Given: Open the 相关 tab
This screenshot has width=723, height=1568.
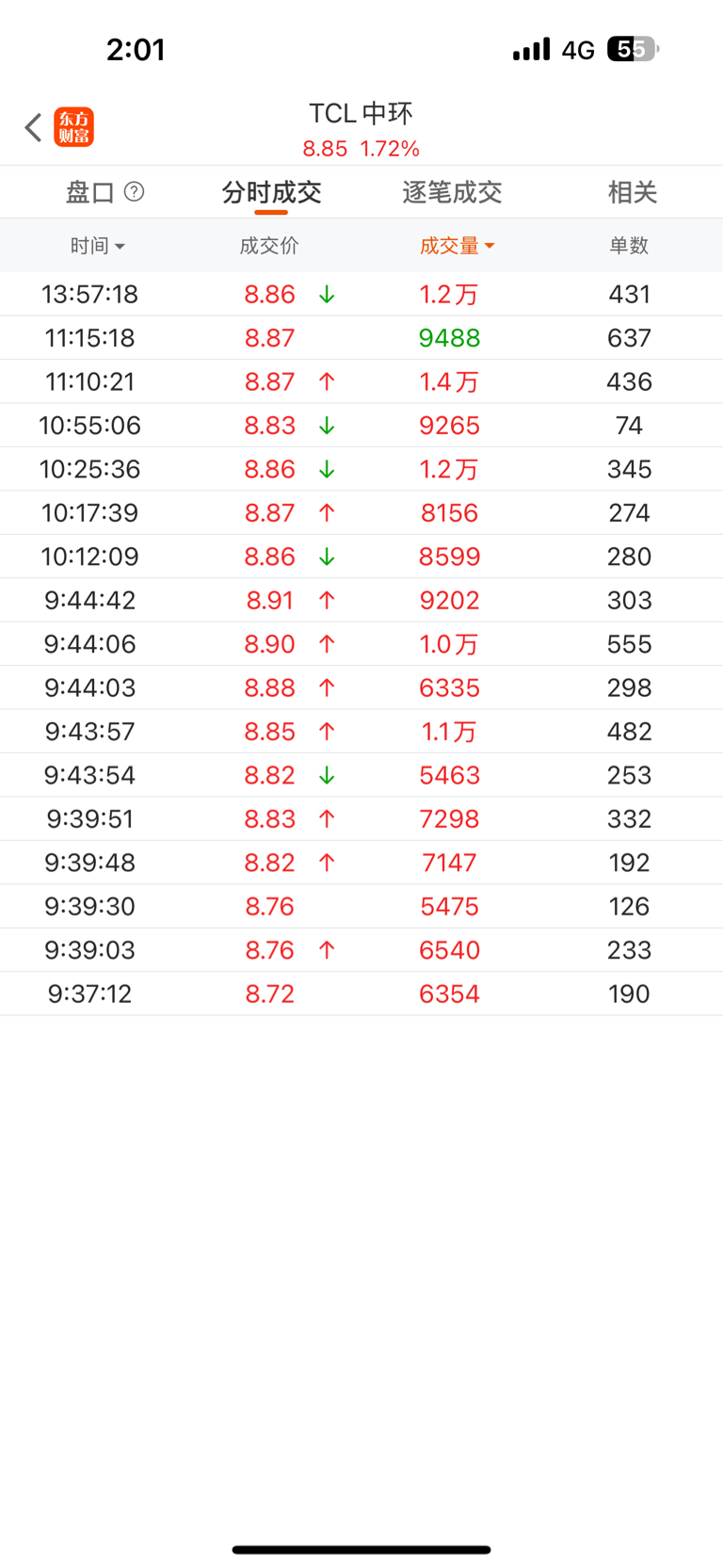Looking at the screenshot, I should click(x=632, y=192).
